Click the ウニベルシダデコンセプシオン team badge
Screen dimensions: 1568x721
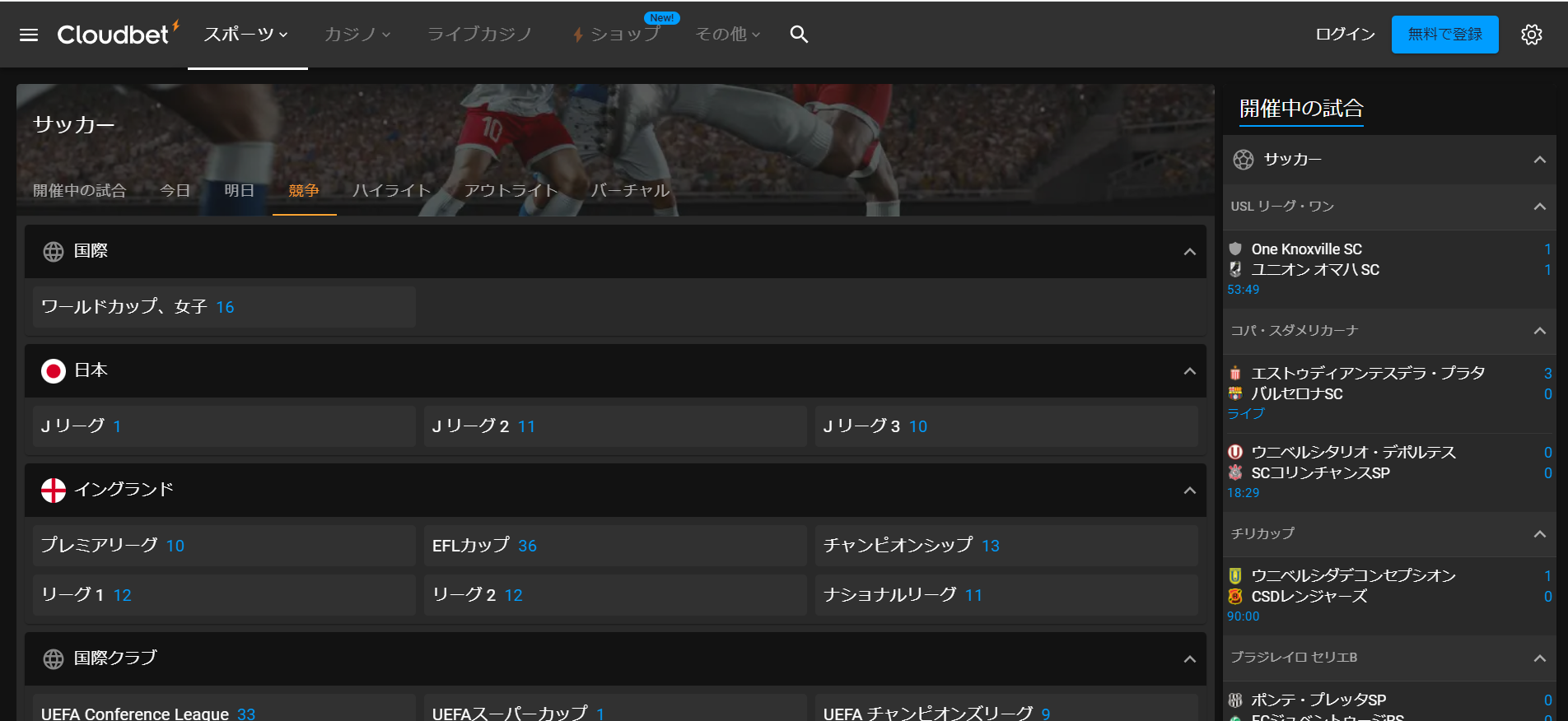tap(1235, 576)
